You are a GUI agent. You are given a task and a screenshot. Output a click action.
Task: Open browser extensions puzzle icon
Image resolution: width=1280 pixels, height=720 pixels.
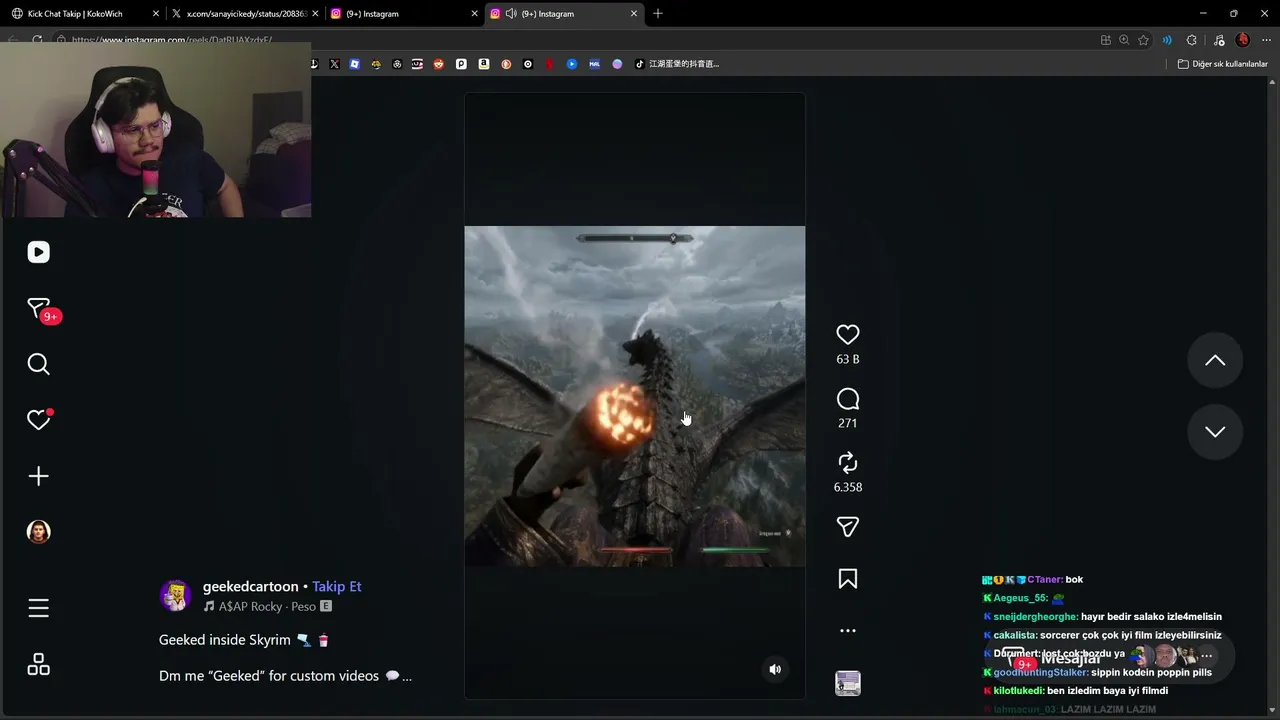coord(1191,40)
